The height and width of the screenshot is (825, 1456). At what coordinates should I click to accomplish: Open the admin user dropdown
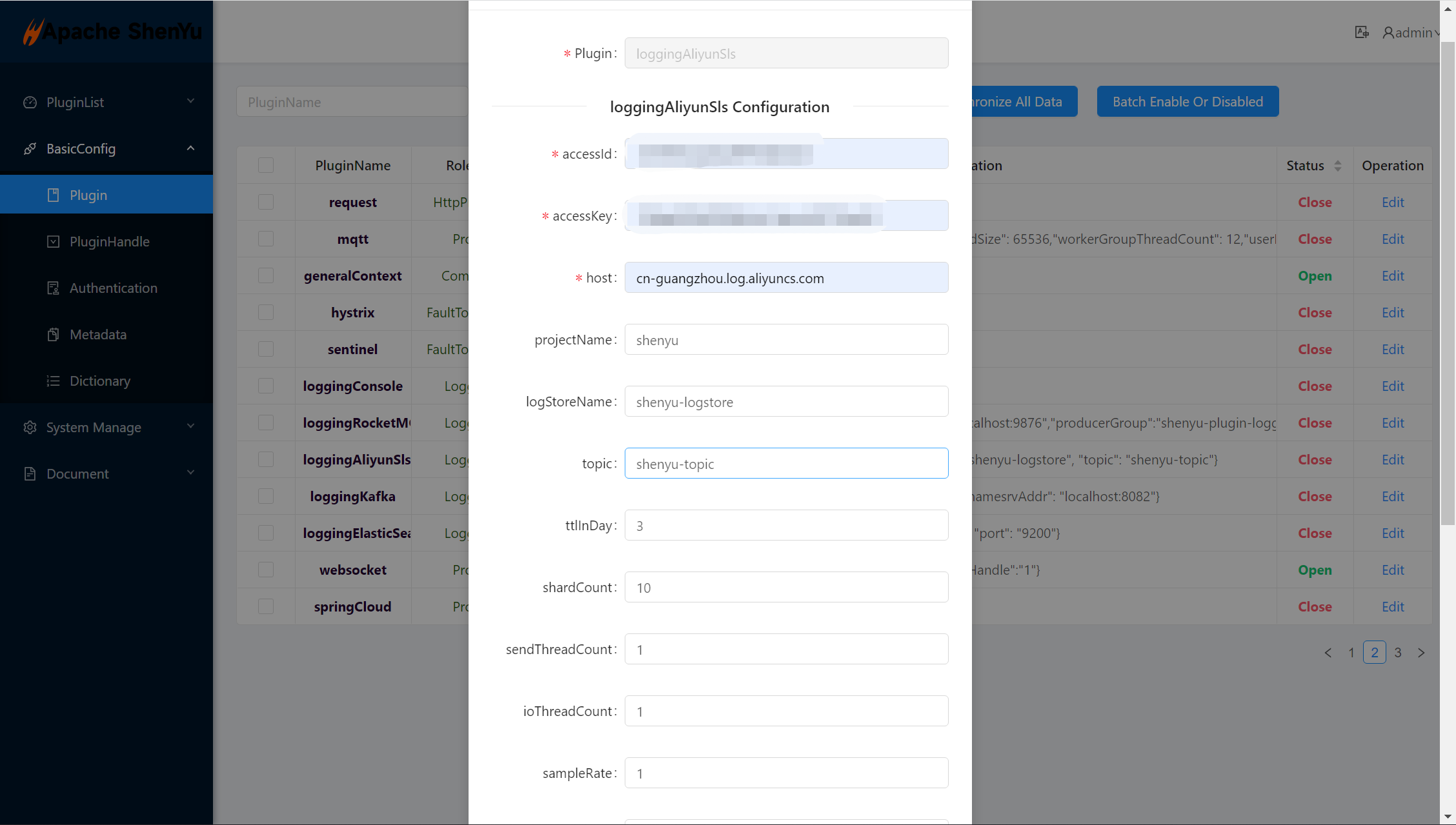[1411, 32]
